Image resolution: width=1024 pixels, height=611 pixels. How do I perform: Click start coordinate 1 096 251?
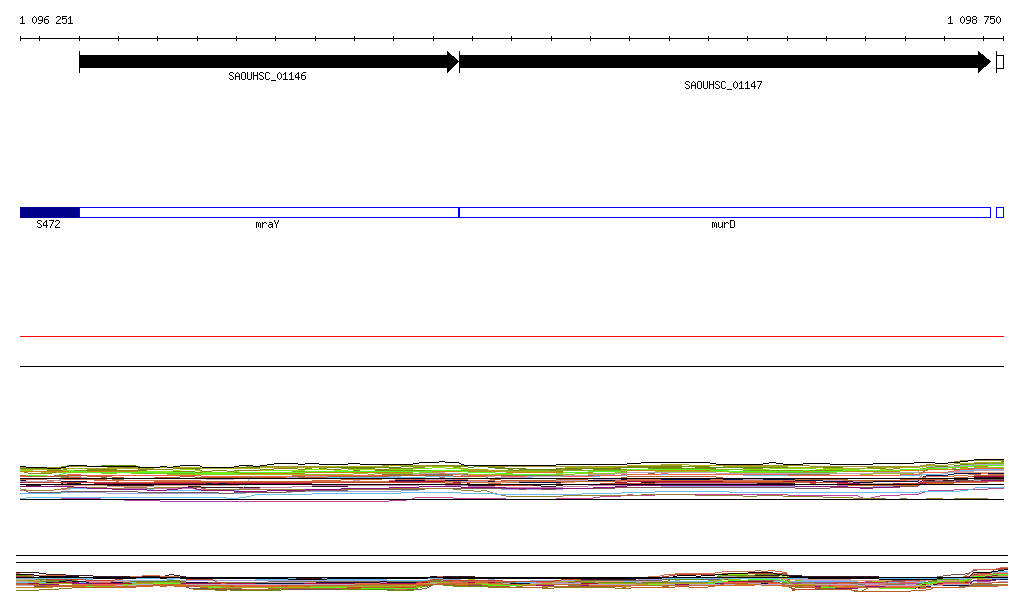(x=46, y=20)
